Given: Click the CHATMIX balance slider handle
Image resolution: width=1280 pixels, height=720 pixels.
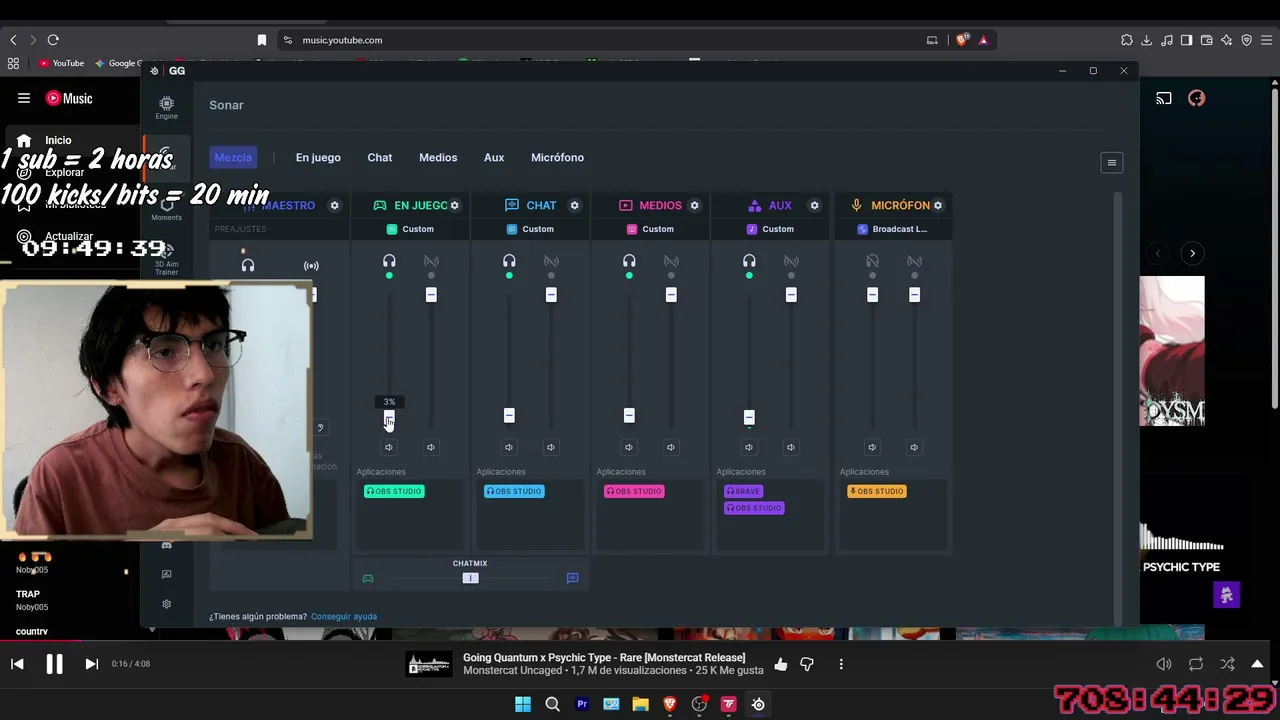Looking at the screenshot, I should [x=470, y=578].
